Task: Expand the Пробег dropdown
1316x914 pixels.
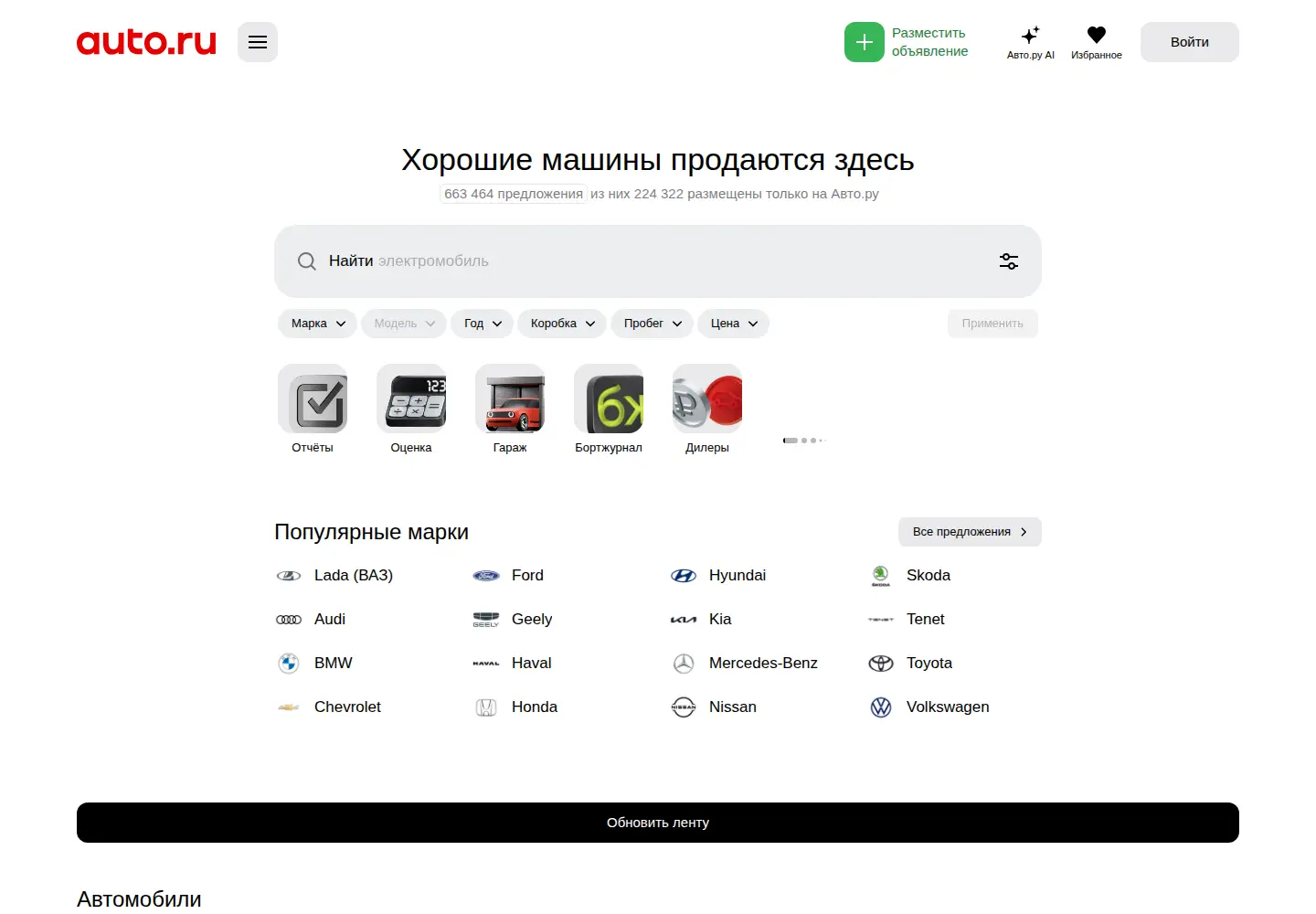Action: [653, 324]
